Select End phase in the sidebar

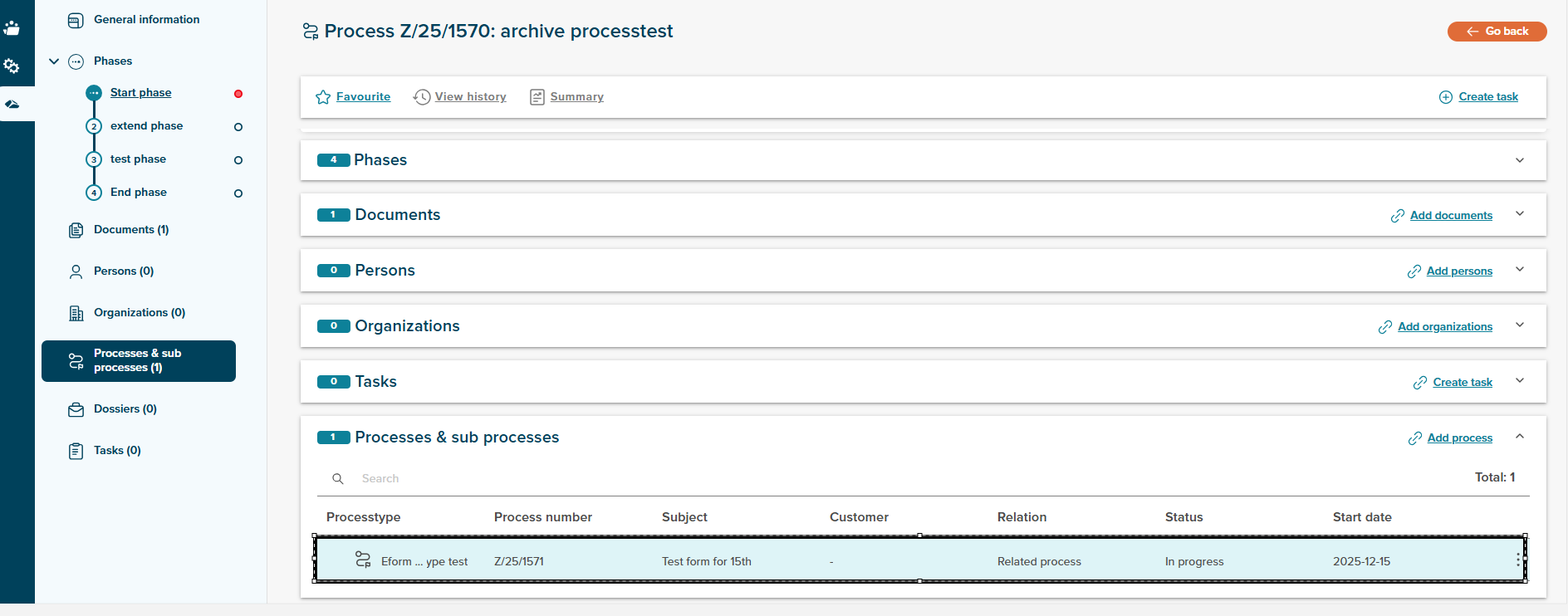[x=139, y=192]
